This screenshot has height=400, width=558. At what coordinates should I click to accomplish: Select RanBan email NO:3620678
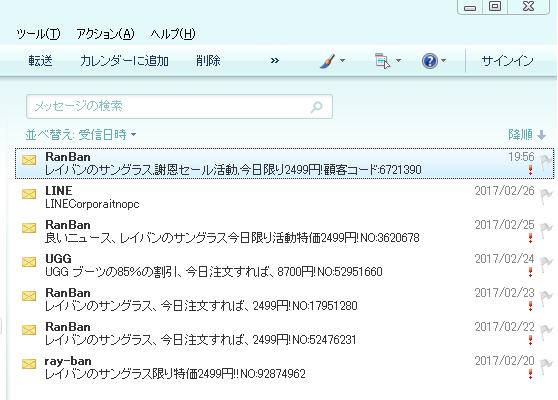coord(284,231)
